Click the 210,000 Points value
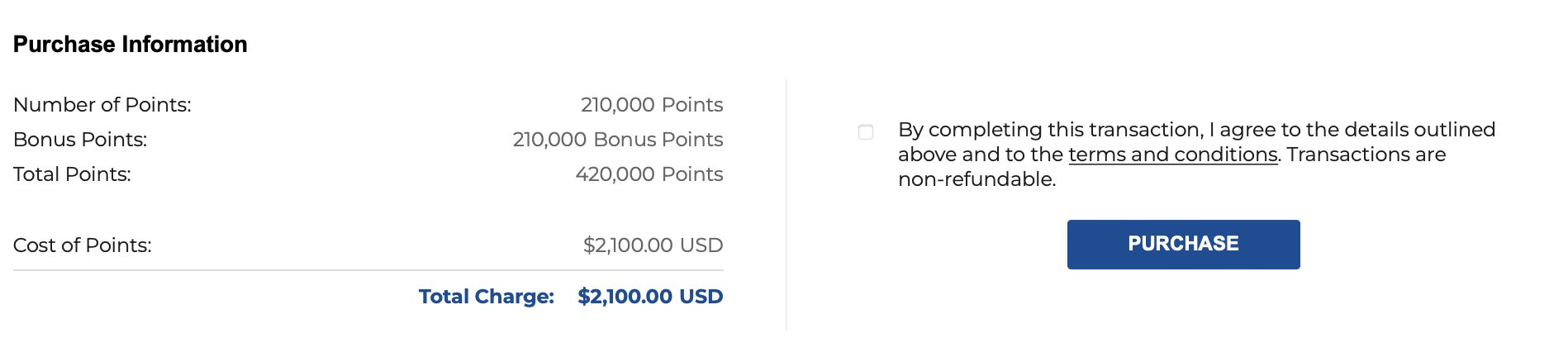The width and height of the screenshot is (1568, 362). [652, 105]
